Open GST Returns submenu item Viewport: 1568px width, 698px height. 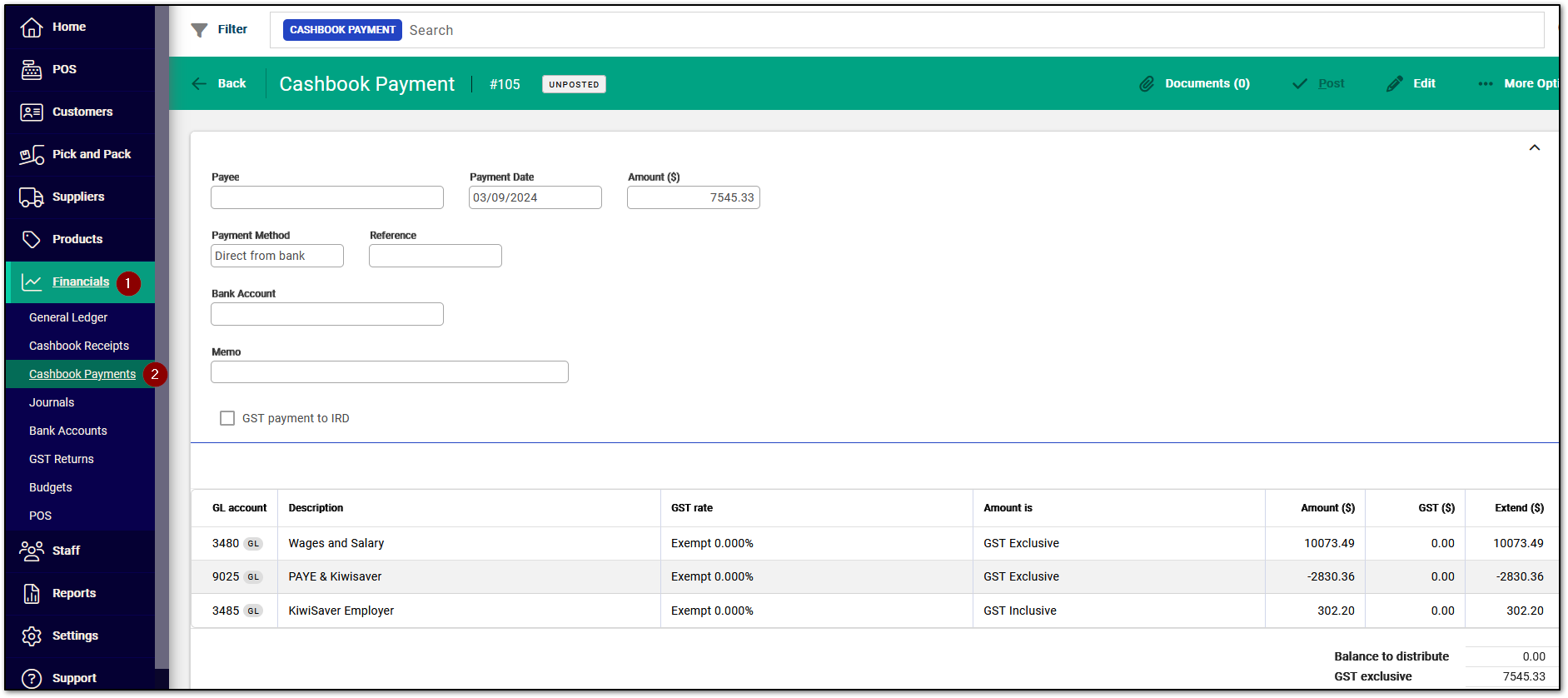62,459
